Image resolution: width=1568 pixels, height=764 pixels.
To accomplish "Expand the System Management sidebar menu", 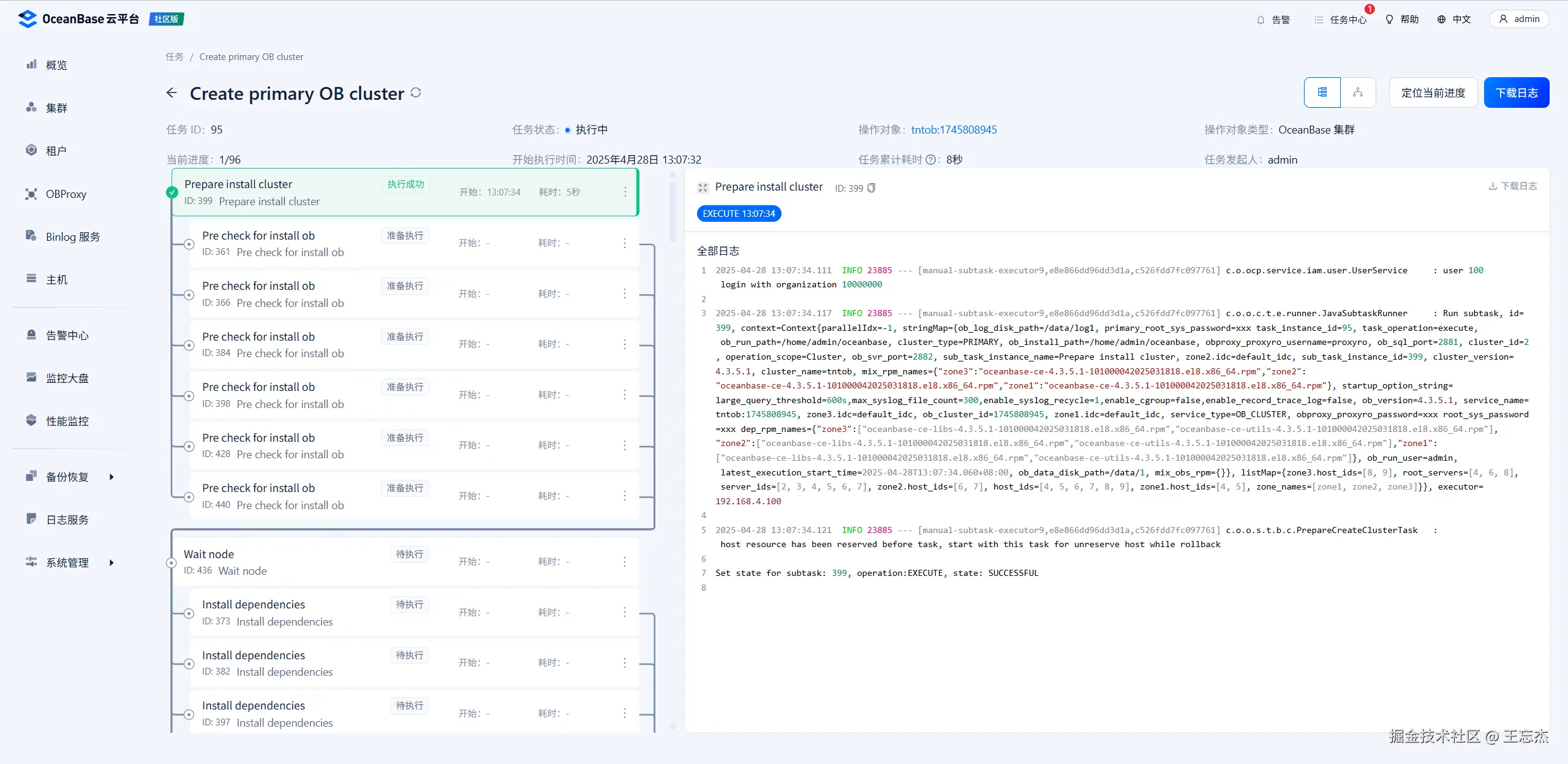I will [x=67, y=562].
